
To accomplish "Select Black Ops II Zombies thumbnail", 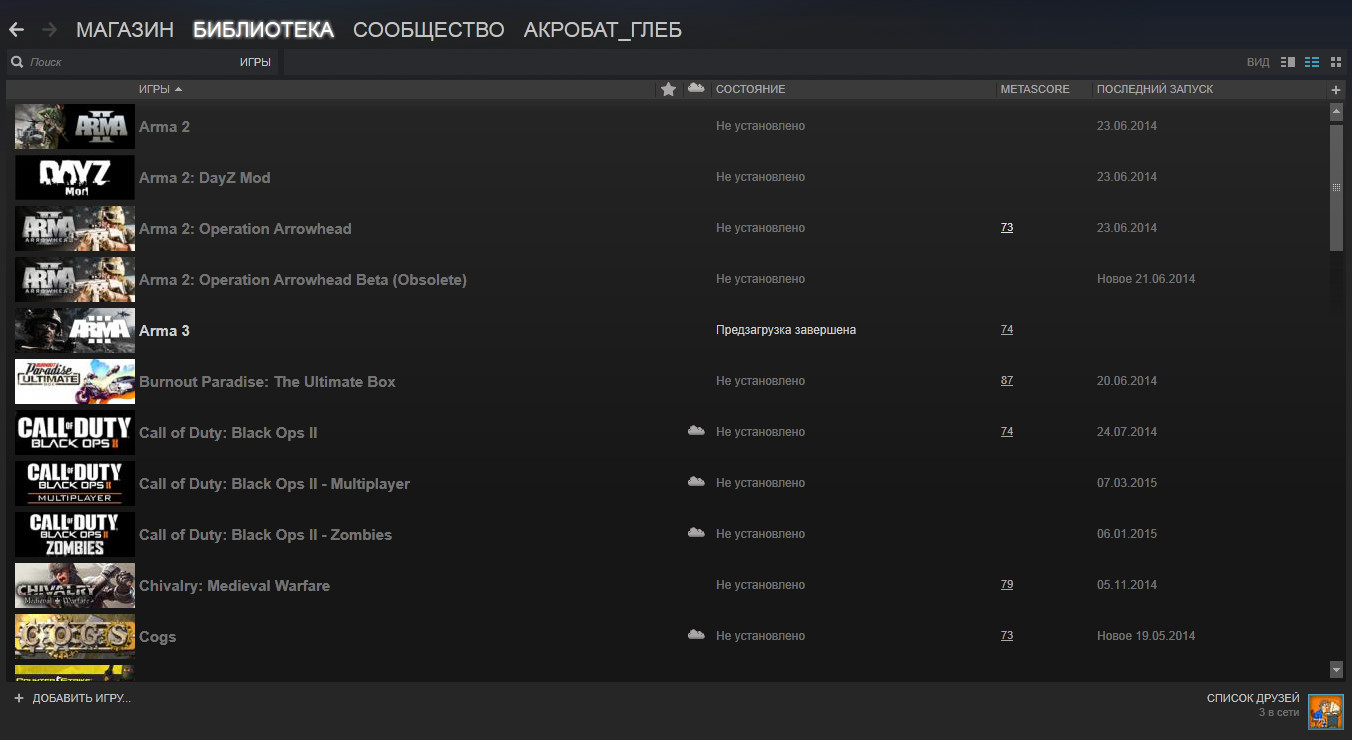I will tap(75, 534).
